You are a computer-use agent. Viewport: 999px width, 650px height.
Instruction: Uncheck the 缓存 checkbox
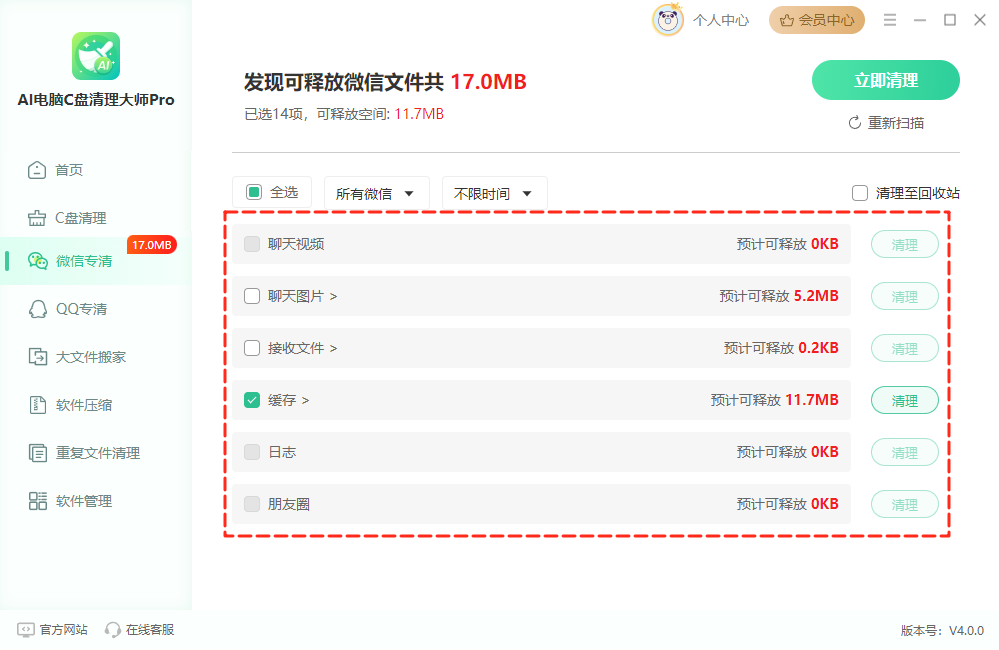coord(252,400)
